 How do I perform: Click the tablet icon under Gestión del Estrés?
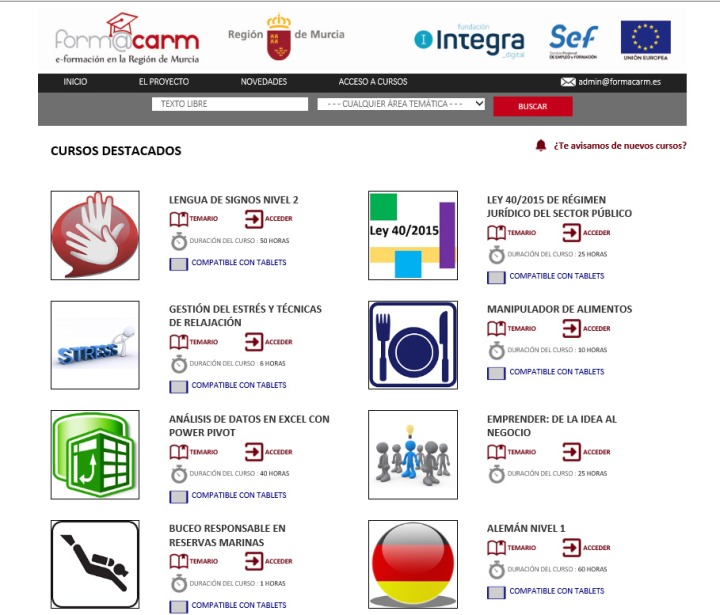click(178, 385)
